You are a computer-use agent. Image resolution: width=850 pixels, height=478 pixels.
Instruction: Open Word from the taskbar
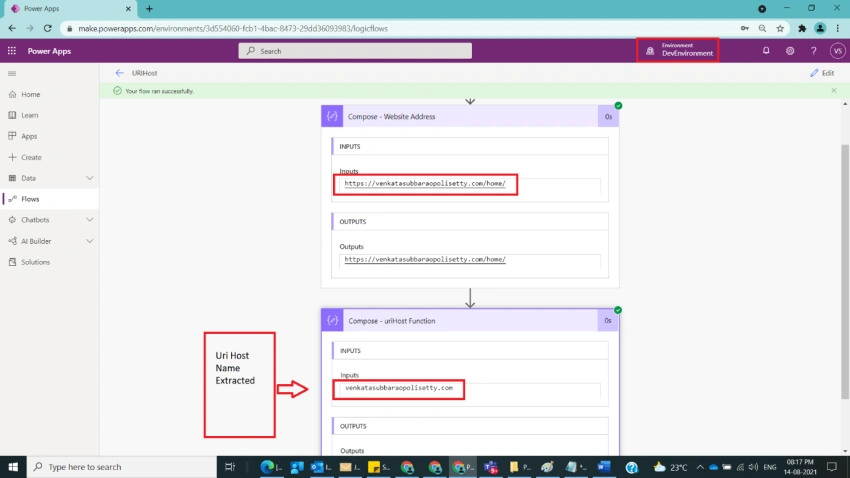(604, 467)
